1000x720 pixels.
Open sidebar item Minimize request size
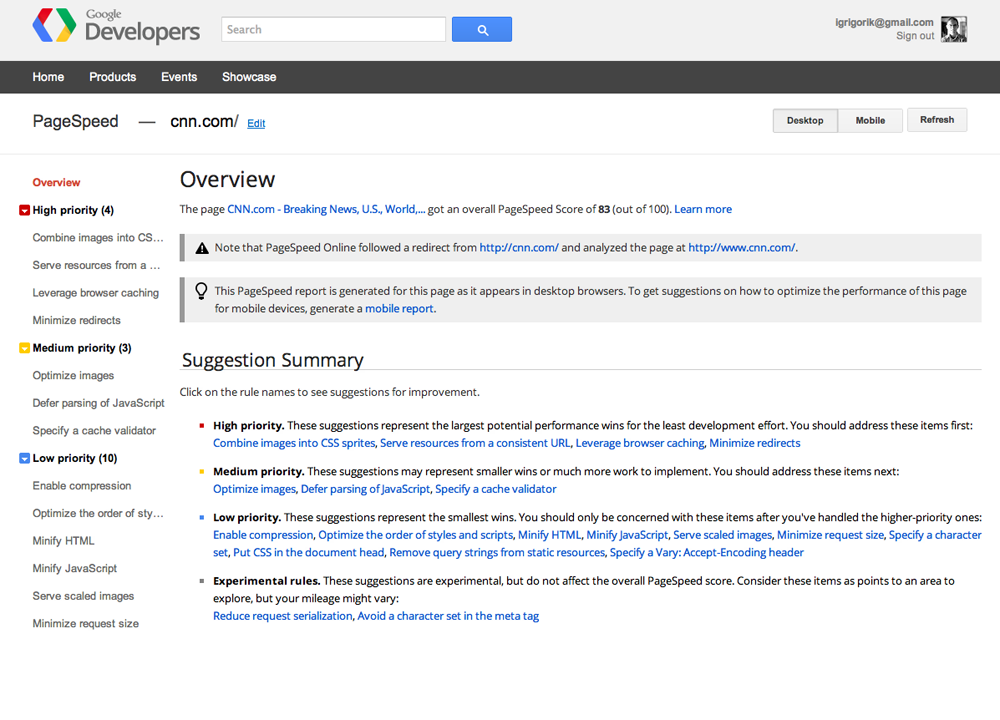pyautogui.click(x=85, y=624)
